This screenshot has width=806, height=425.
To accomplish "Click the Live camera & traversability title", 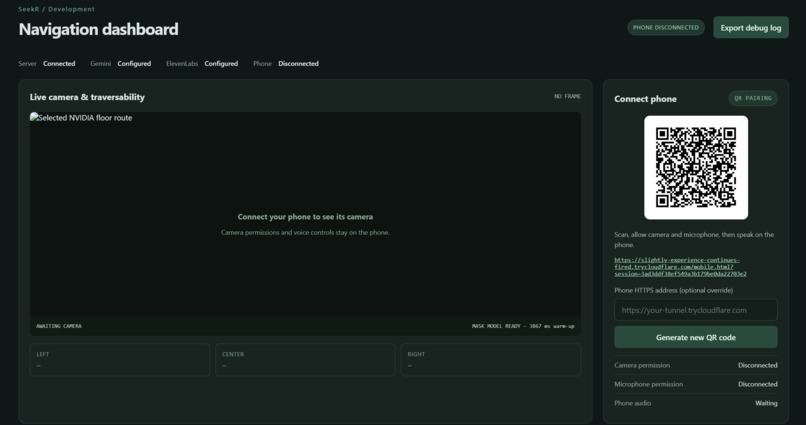I will 87,97.
